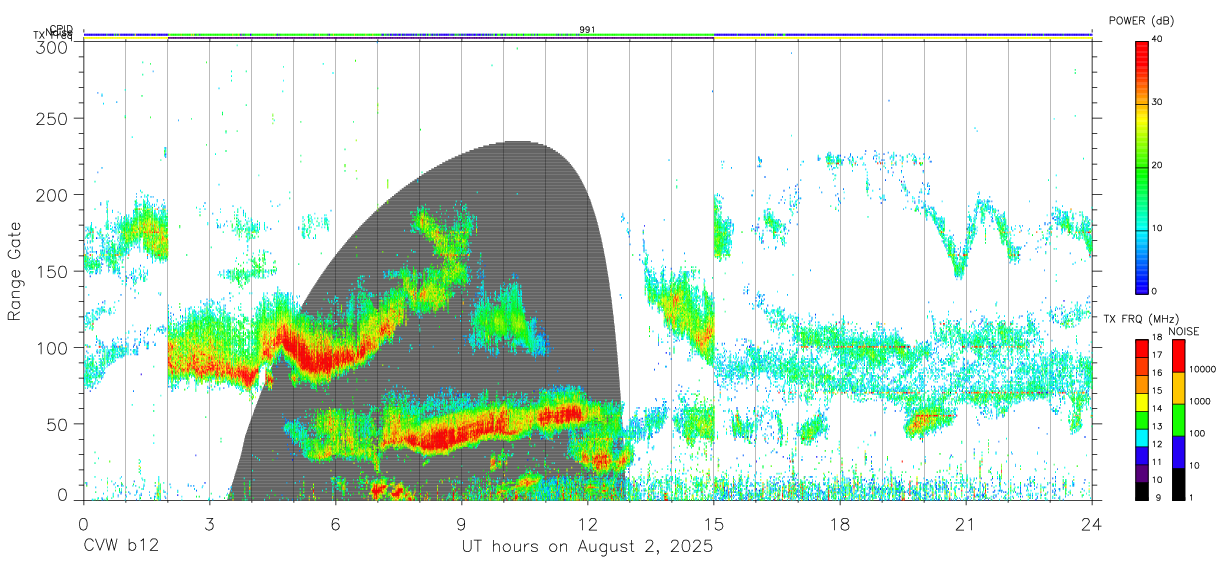Image resolution: width=1228 pixels, height=567 pixels.
Task: Click the 18 tick on UT hours axis
Action: tap(839, 523)
